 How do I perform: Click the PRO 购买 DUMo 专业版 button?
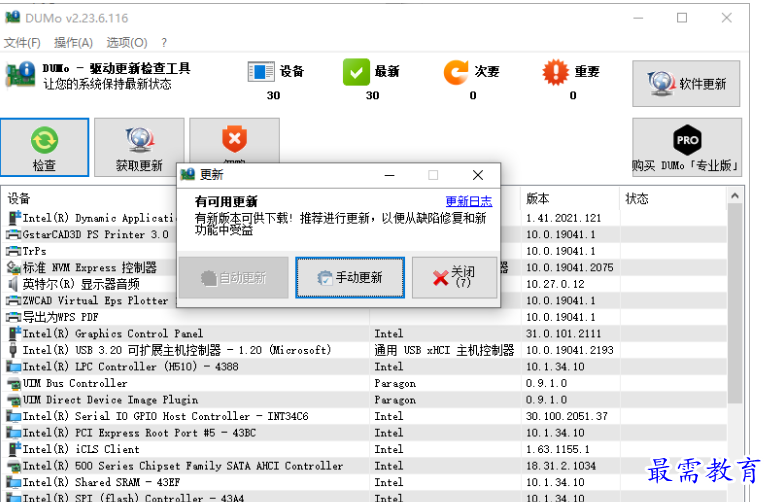685,147
